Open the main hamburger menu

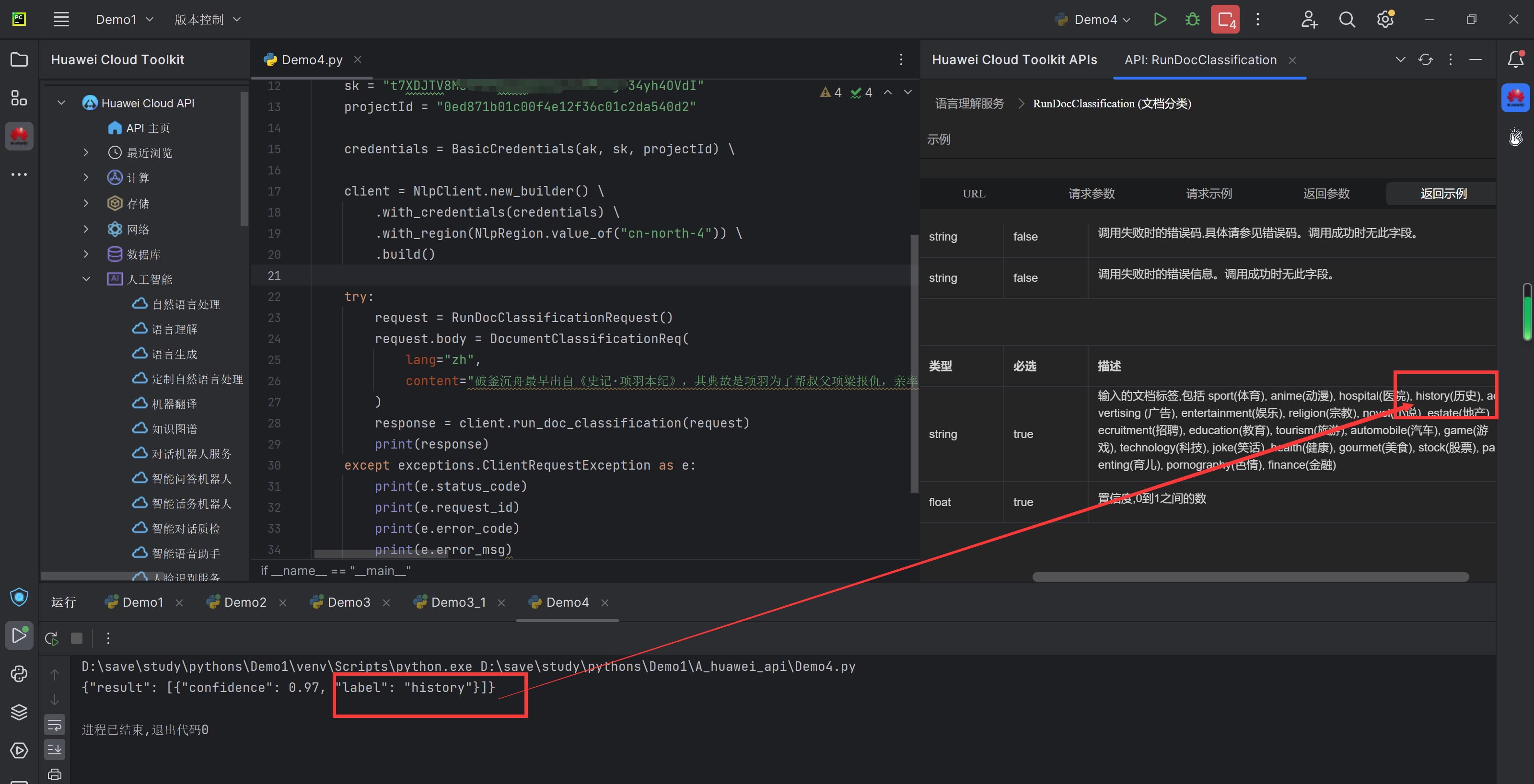61,20
